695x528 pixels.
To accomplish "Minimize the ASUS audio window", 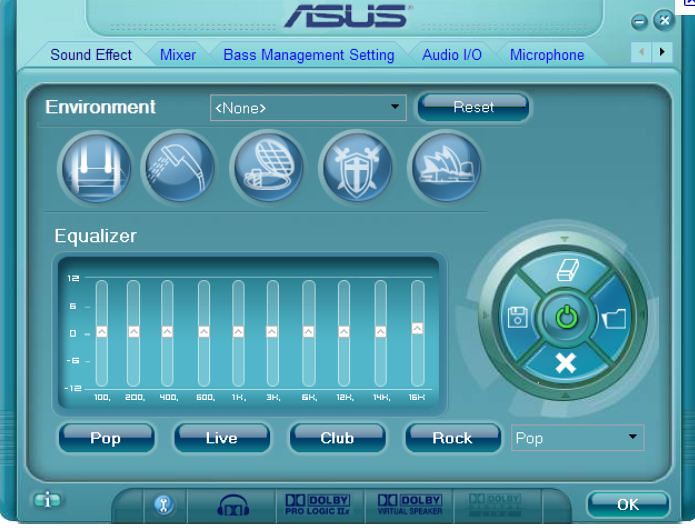I will (x=639, y=21).
